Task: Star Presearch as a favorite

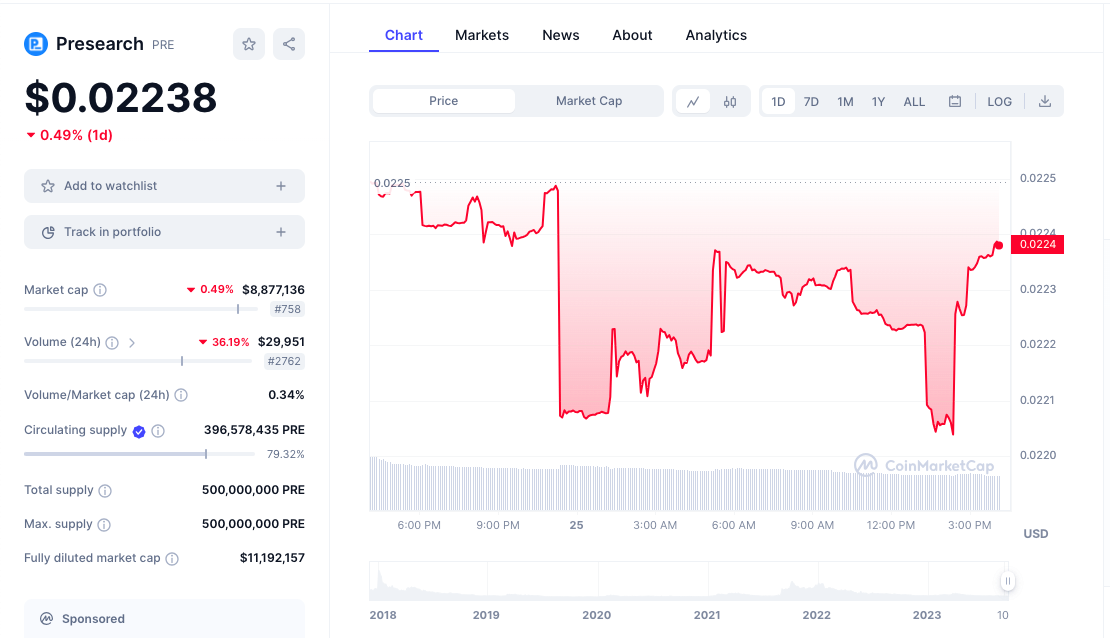Action: click(x=249, y=44)
